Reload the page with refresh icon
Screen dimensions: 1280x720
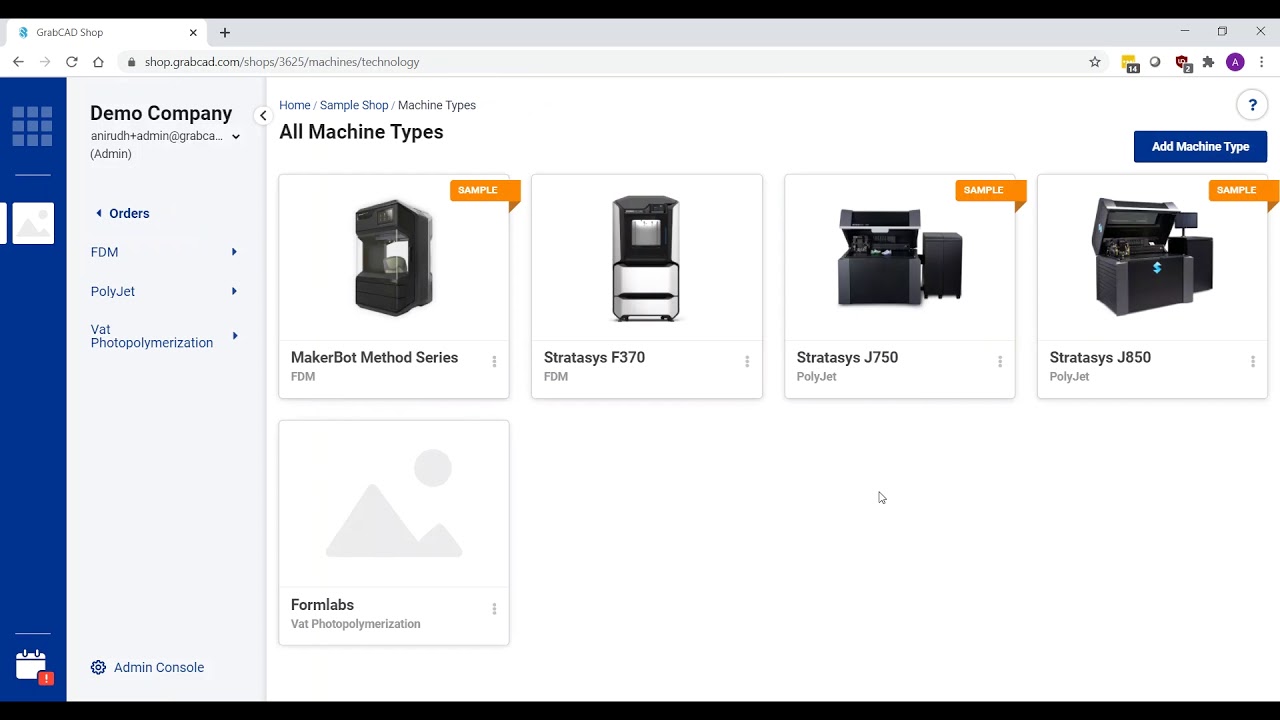72,62
